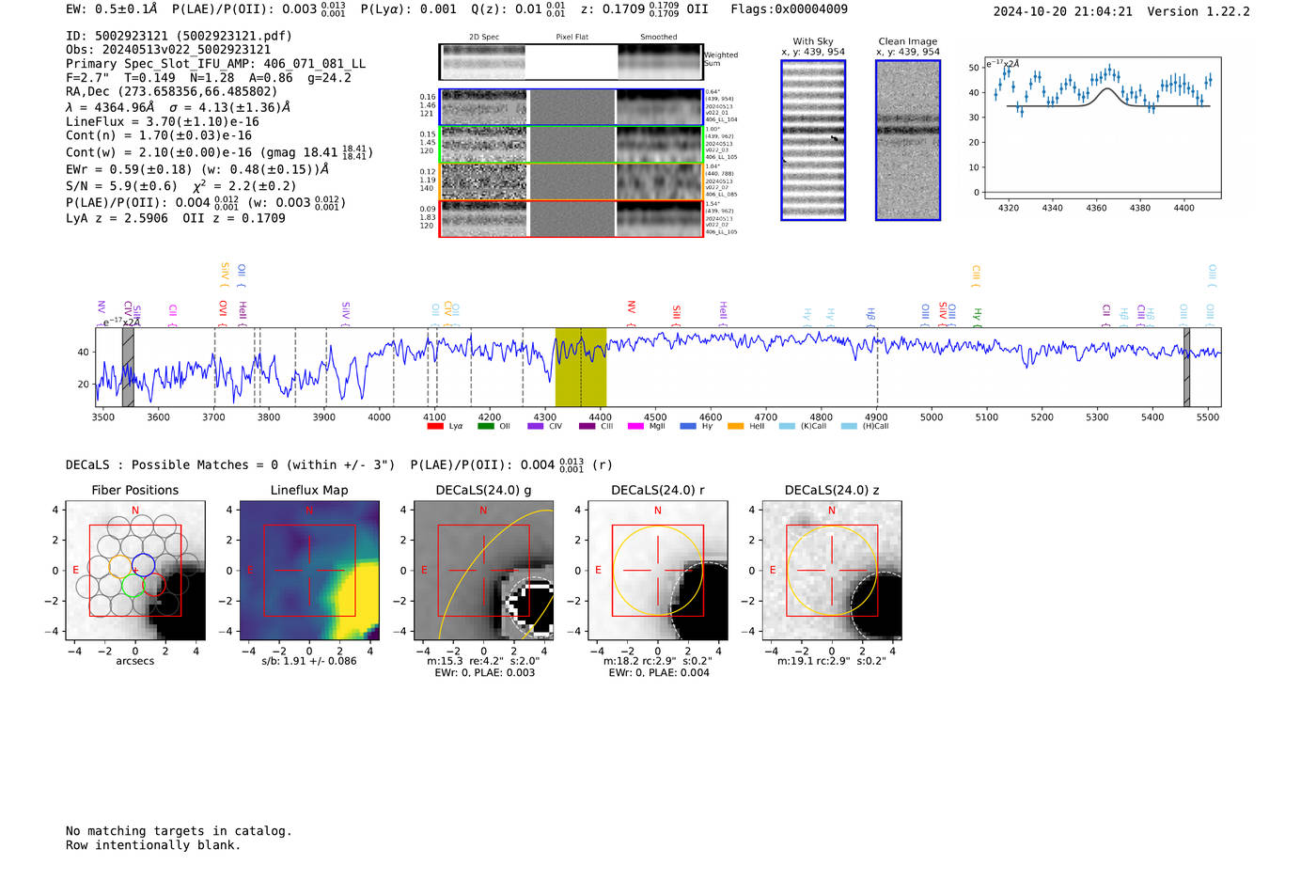Click the green fiber circle in Fiber Positions

click(x=133, y=586)
